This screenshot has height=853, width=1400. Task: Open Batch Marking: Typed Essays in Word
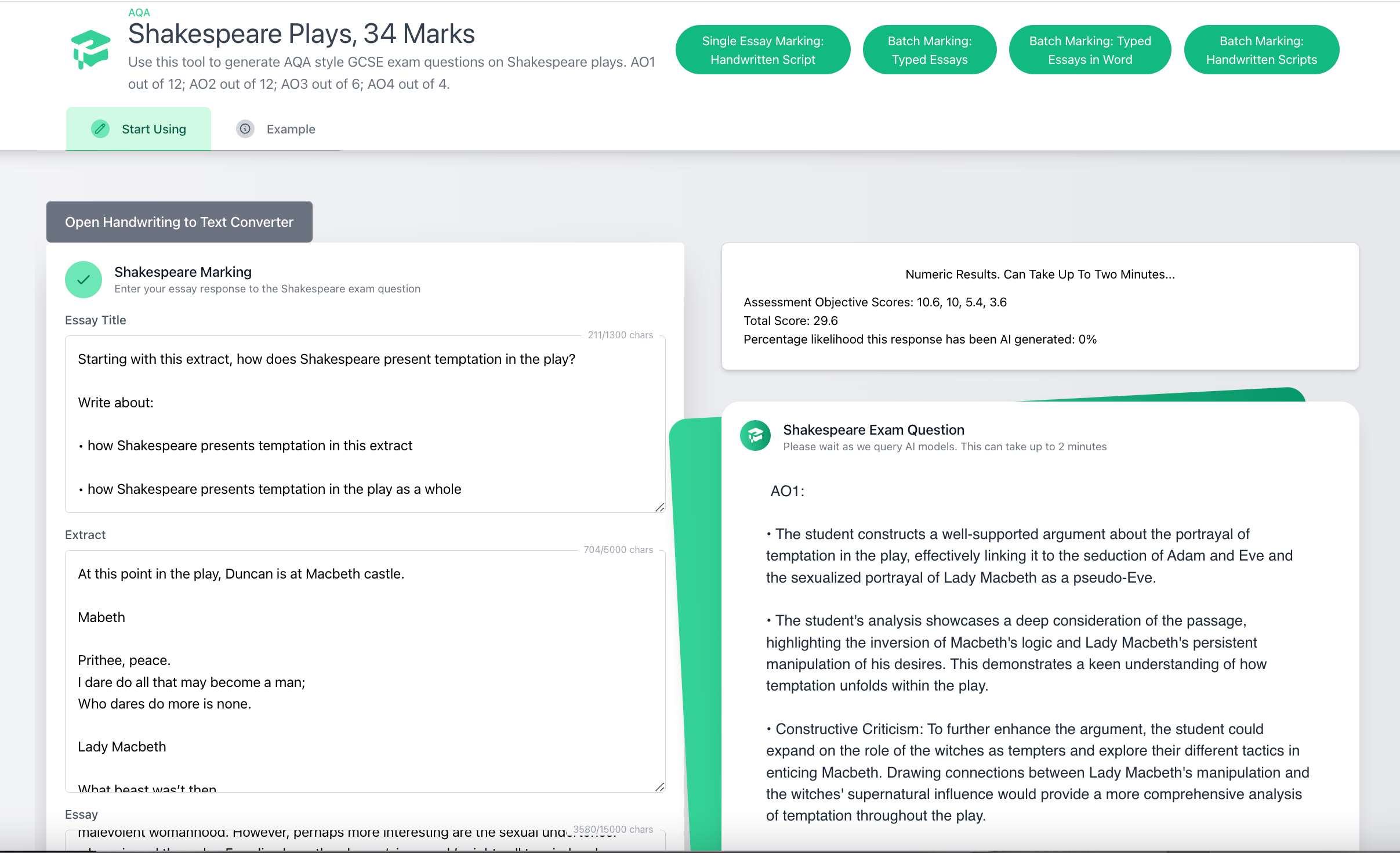point(1090,50)
